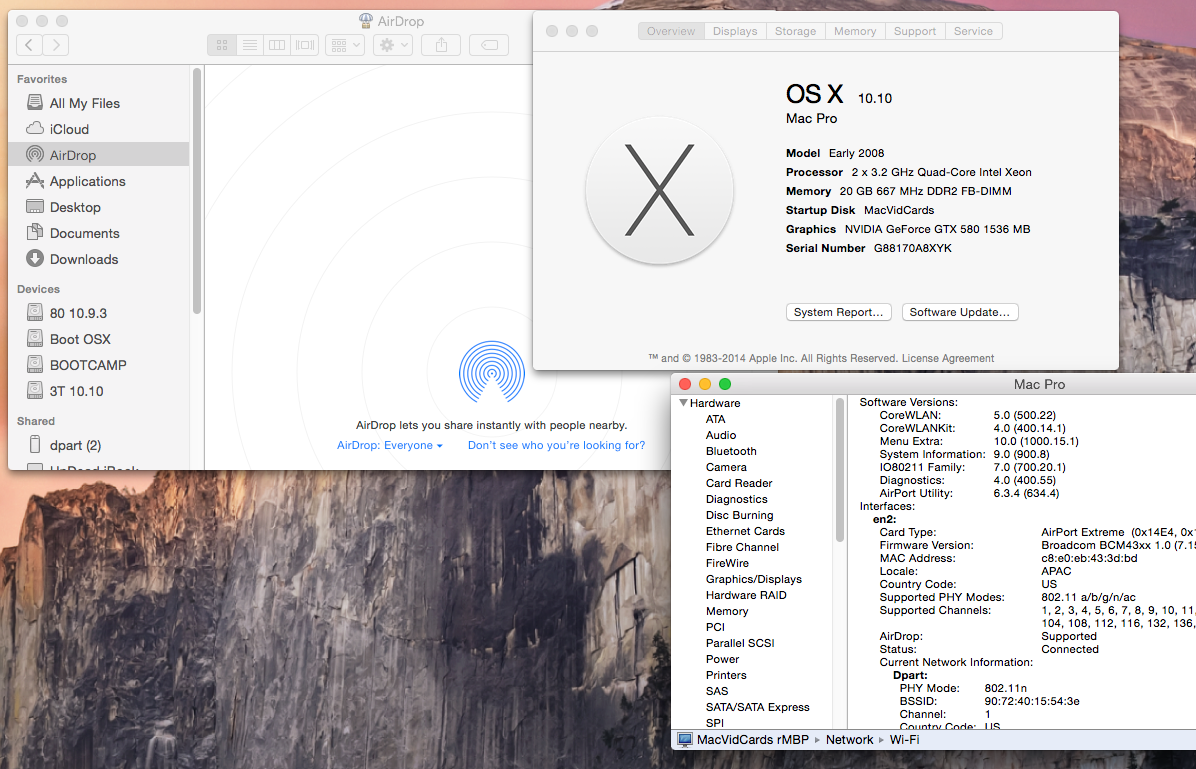Select Printers in Hardware list
1196x769 pixels.
pos(726,675)
